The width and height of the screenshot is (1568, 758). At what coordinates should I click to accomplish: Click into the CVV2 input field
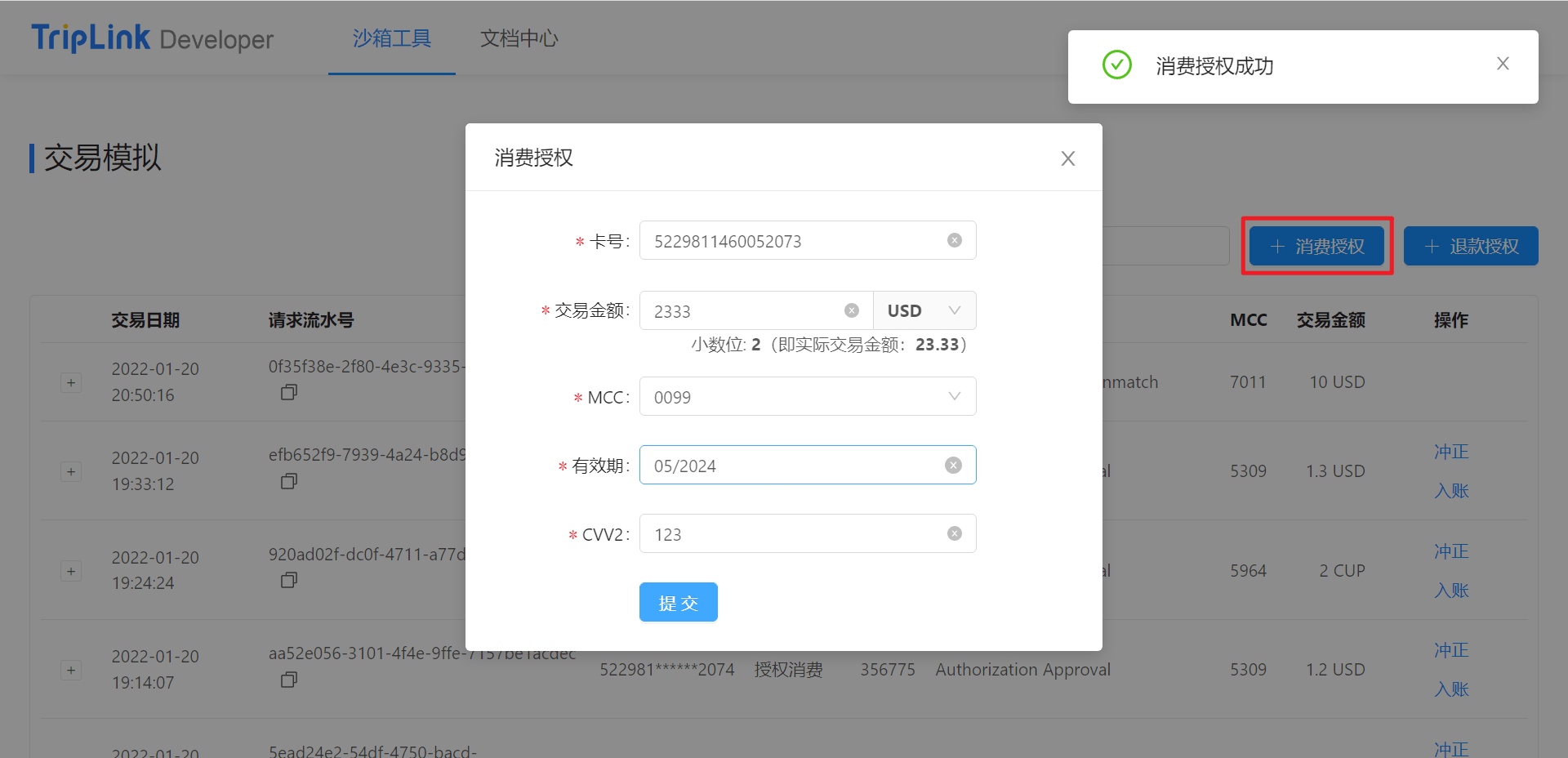[x=792, y=534]
